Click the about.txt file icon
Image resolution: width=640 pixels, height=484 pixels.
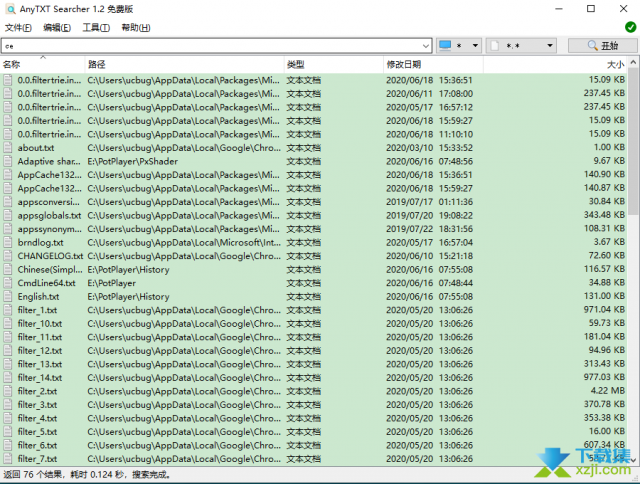point(8,148)
